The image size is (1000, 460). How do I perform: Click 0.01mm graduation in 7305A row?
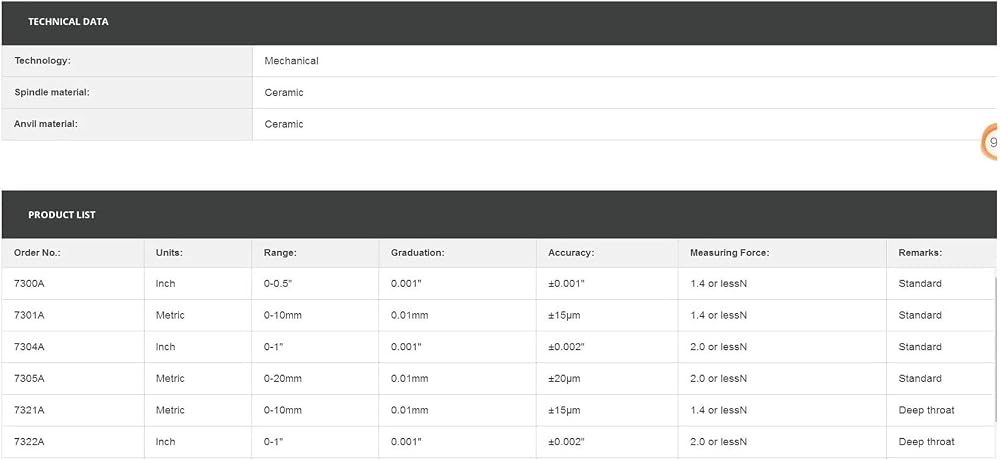(x=409, y=378)
